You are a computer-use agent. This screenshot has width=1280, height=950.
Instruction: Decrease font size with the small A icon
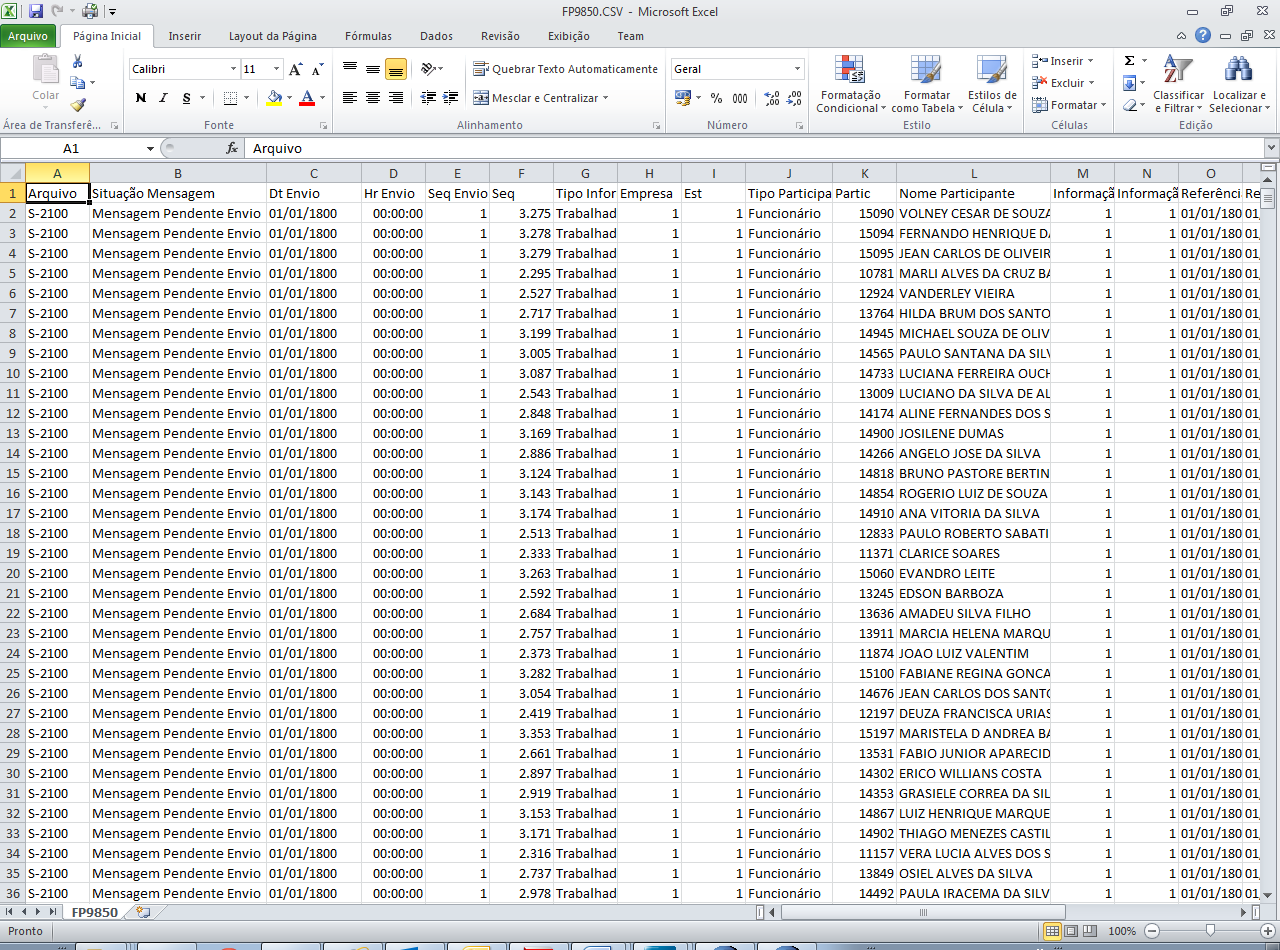click(317, 69)
